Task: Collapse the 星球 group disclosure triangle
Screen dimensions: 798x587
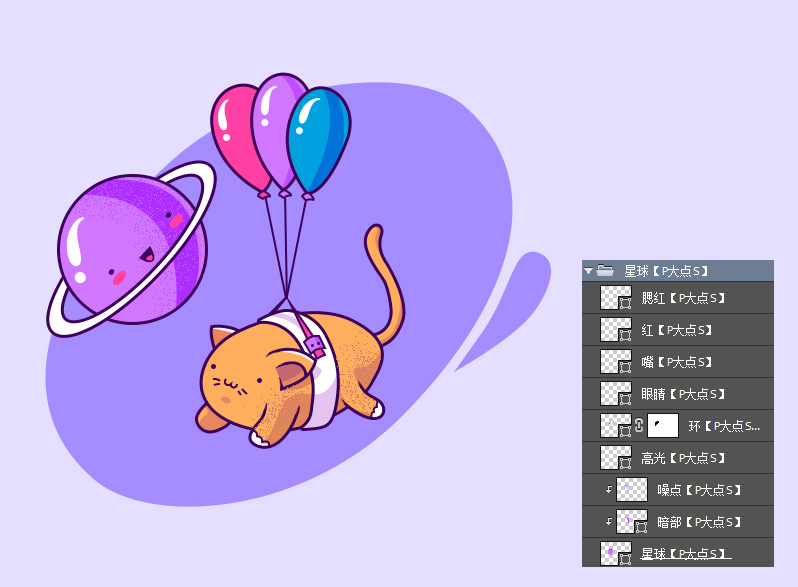Action: 589,271
